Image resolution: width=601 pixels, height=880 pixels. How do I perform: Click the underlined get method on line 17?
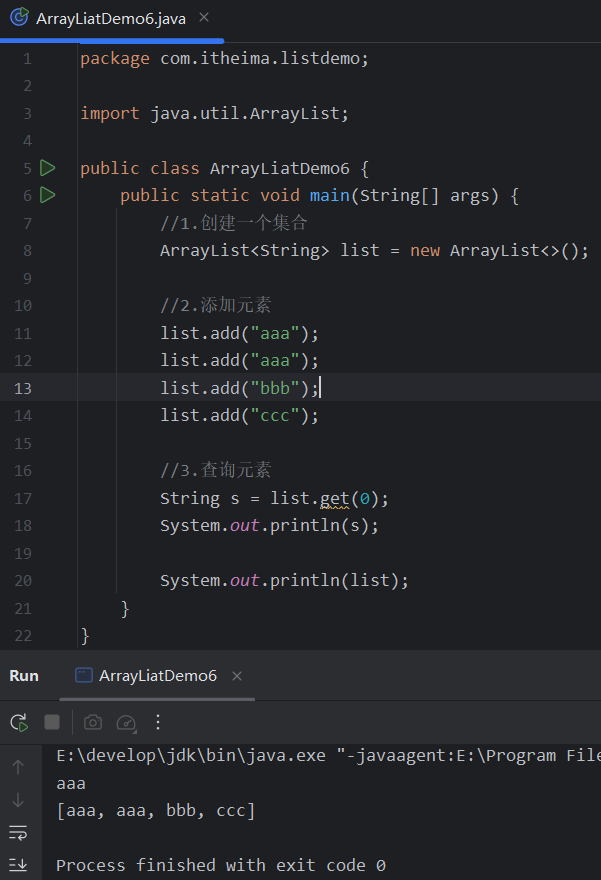(335, 498)
